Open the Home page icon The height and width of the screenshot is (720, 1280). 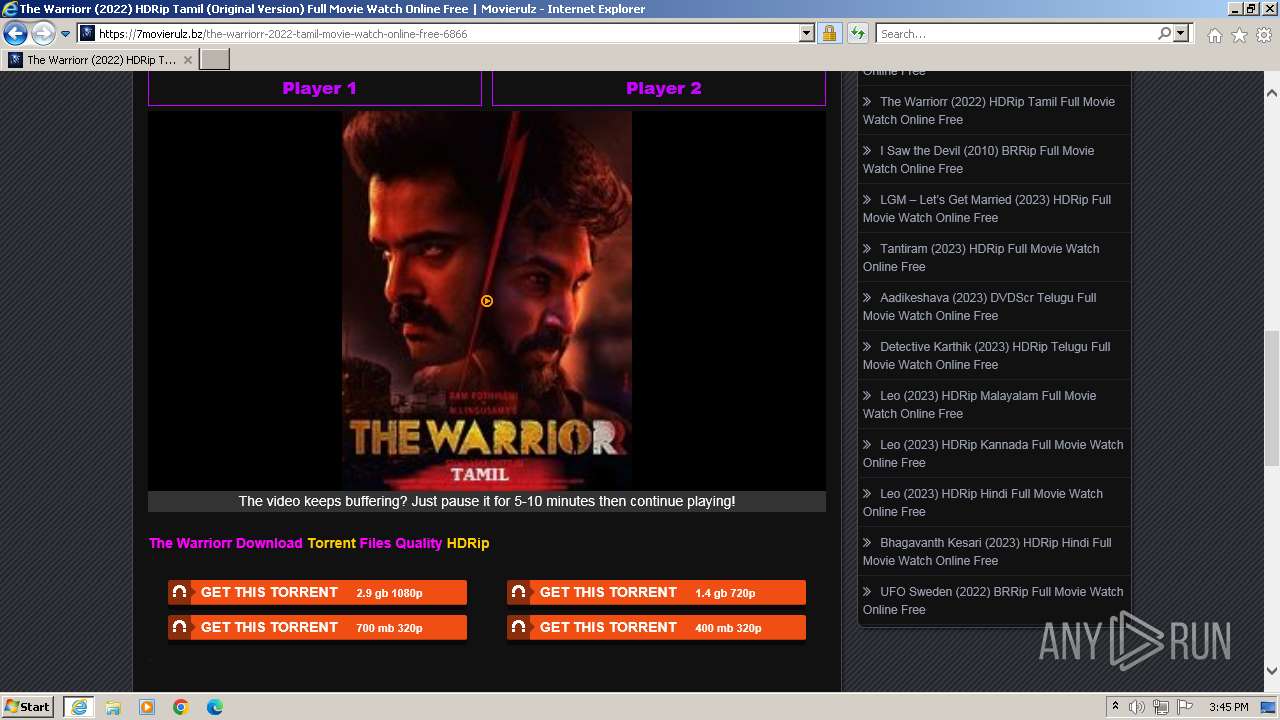1214,35
